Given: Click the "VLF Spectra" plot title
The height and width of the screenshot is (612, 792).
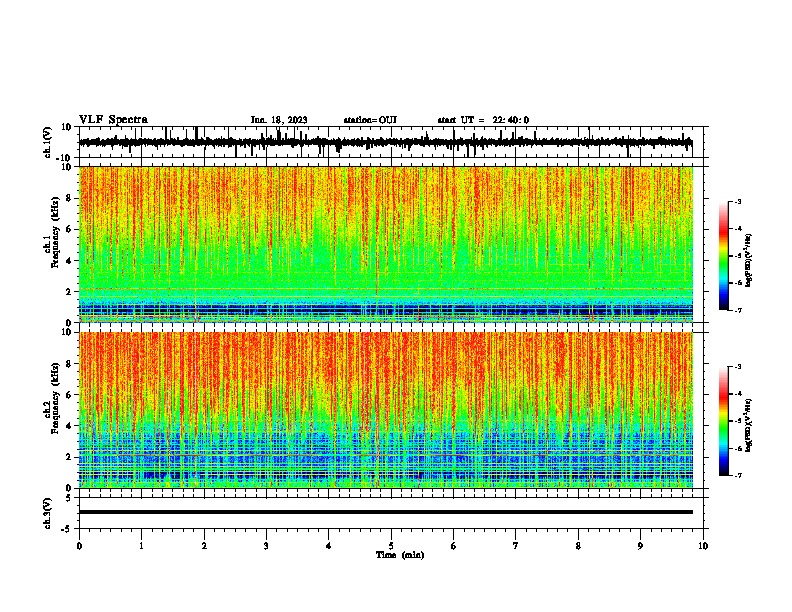Looking at the screenshot, I should [113, 120].
